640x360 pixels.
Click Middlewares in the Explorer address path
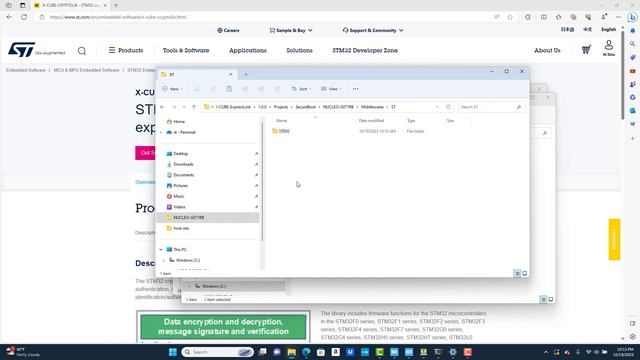click(x=372, y=107)
